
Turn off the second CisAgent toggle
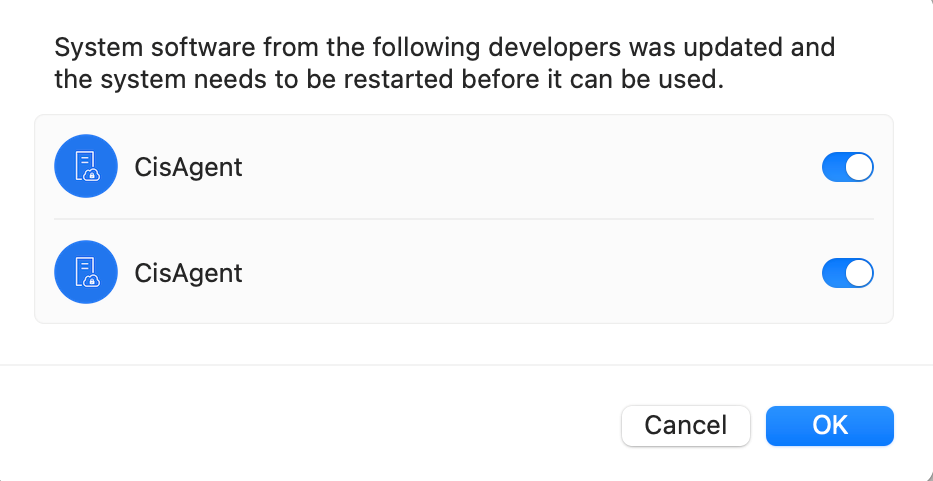tap(847, 272)
